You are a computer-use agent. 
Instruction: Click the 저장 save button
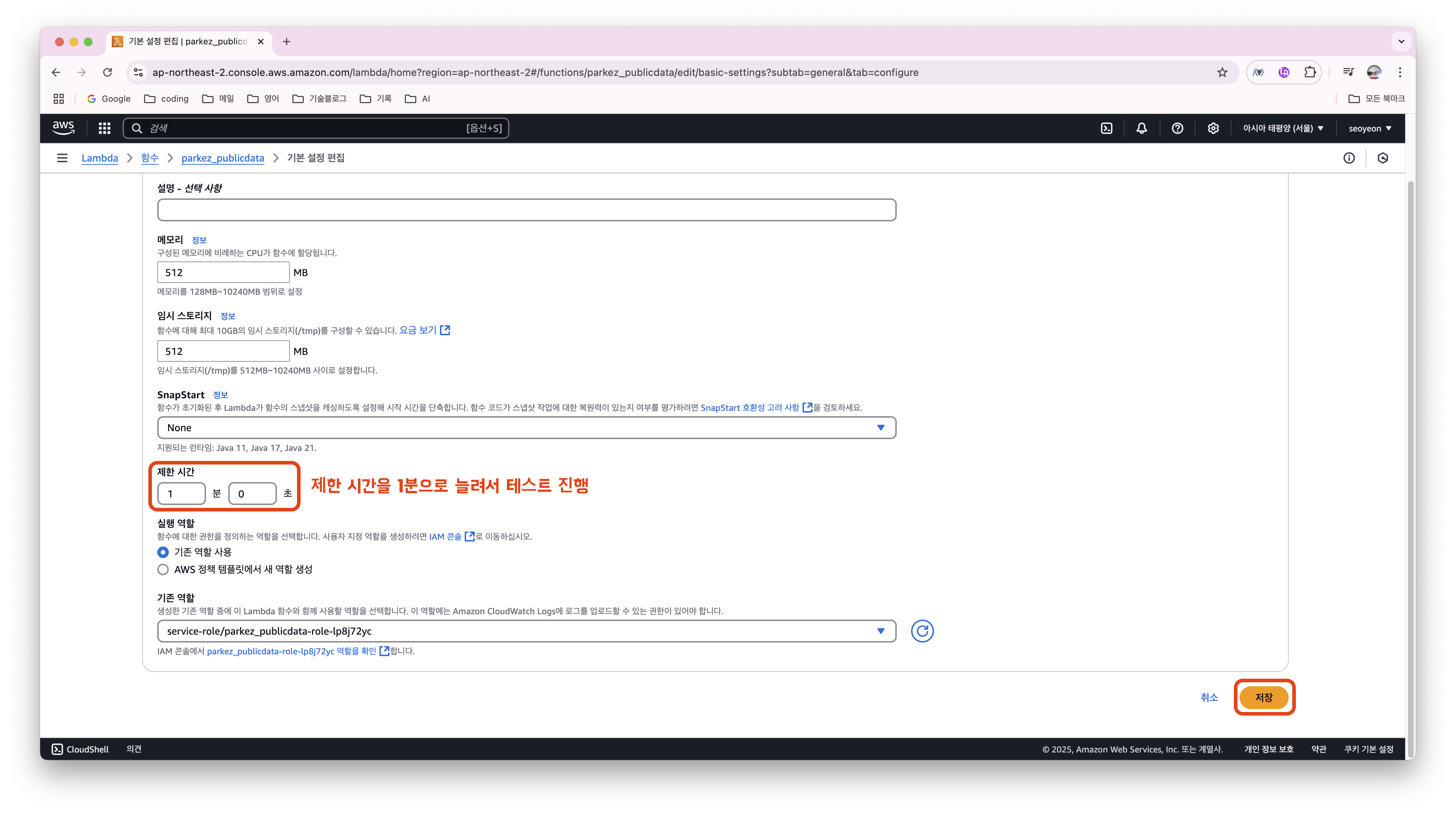click(x=1264, y=697)
